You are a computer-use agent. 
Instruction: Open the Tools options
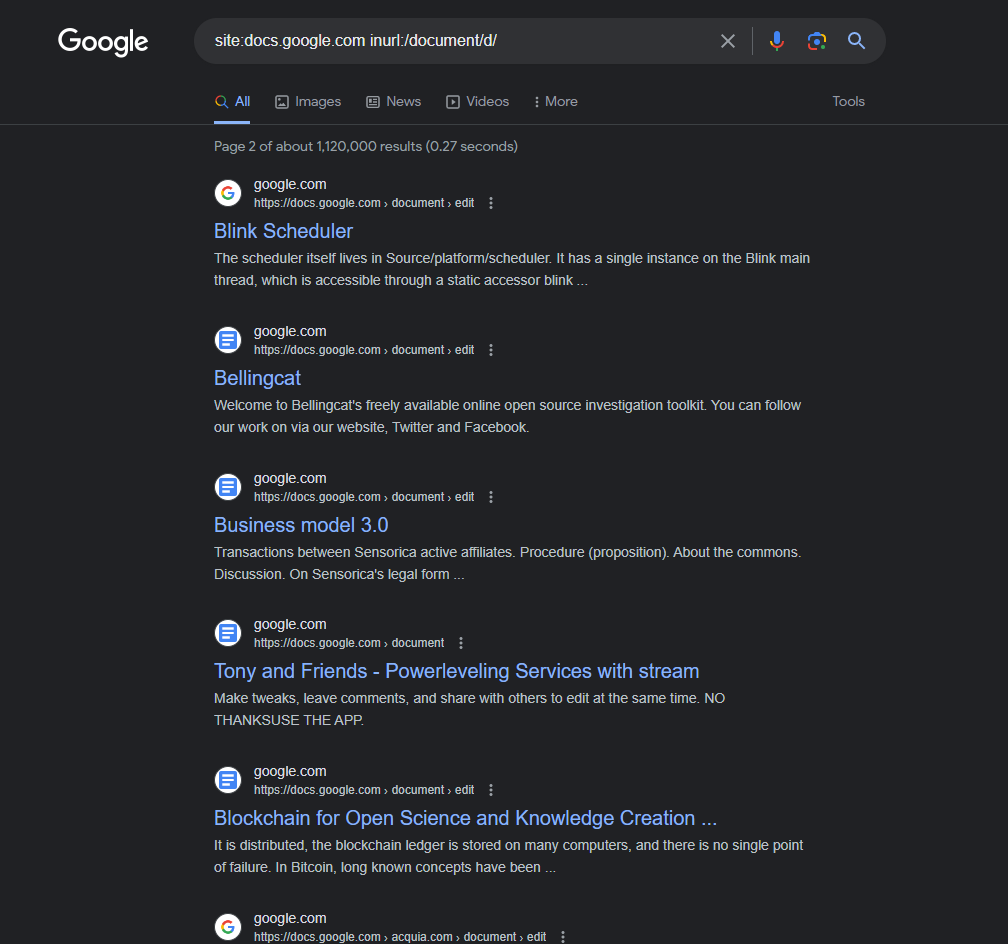click(x=848, y=101)
